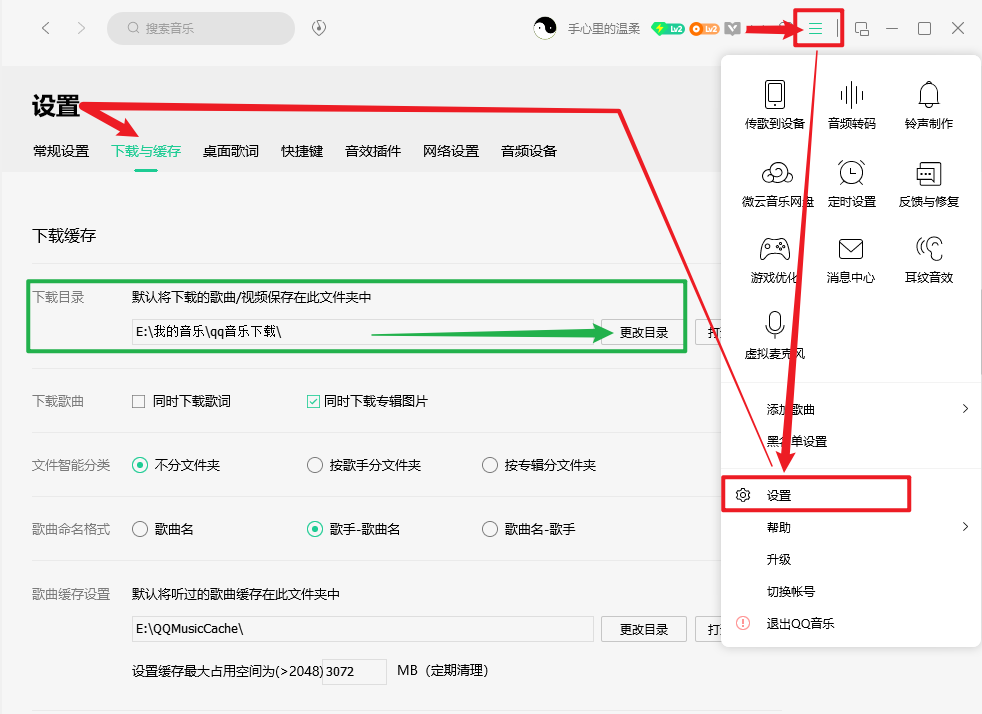Viewport: 982px width, 714px height.
Task: Click the 文件智能分类 label
Action: 71,465
